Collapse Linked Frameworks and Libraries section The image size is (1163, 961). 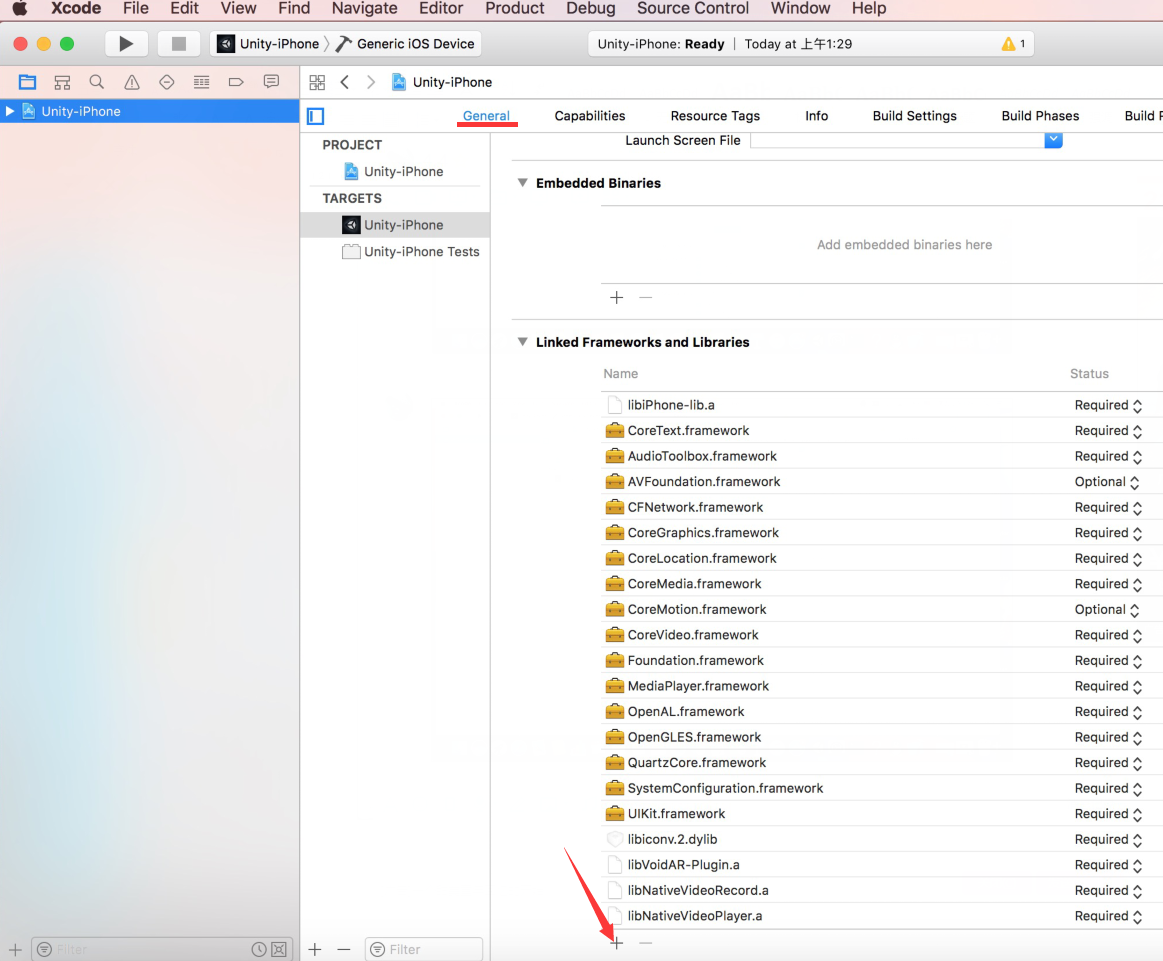click(x=522, y=342)
